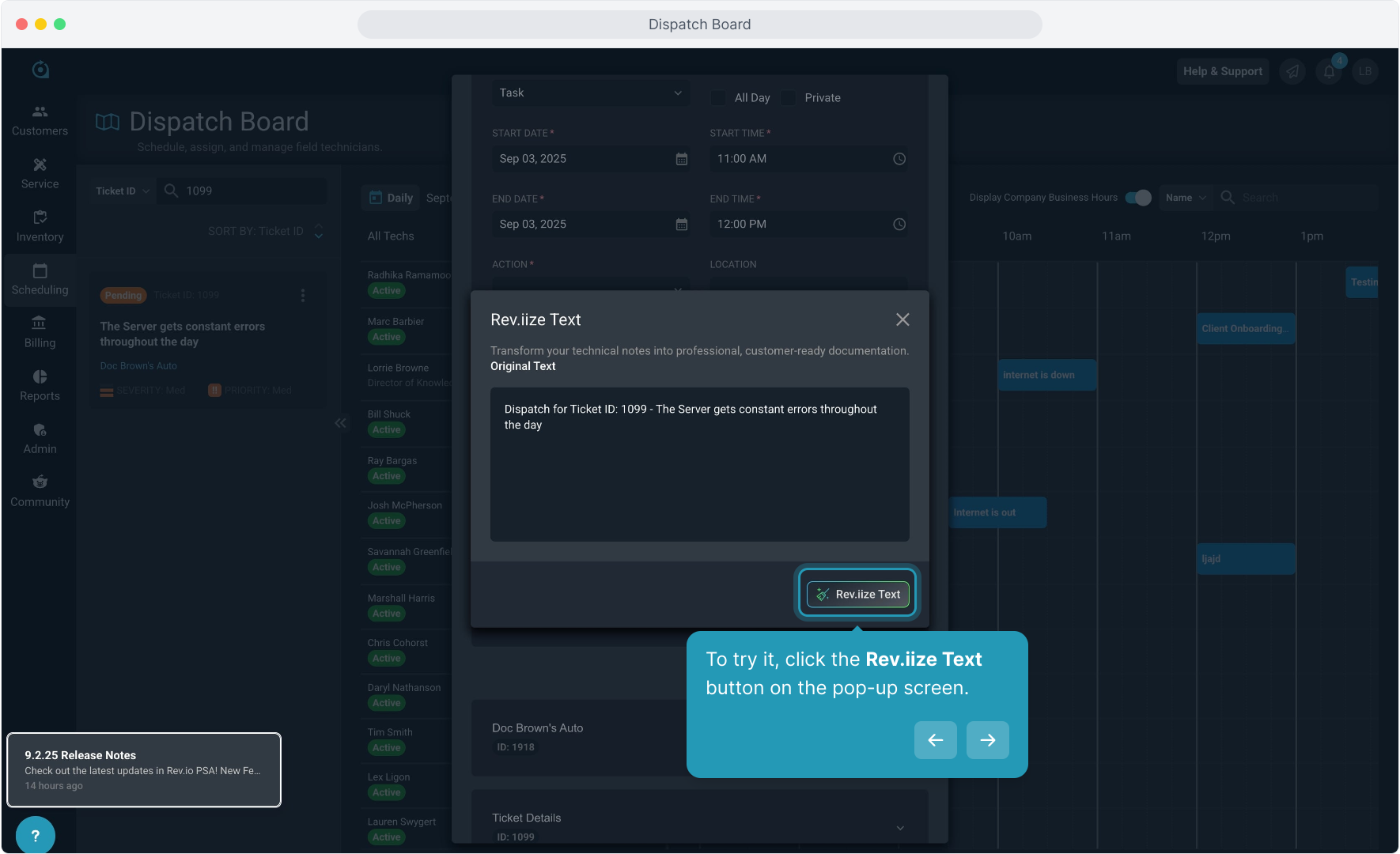
Task: Open start date calendar picker
Action: tap(681, 159)
